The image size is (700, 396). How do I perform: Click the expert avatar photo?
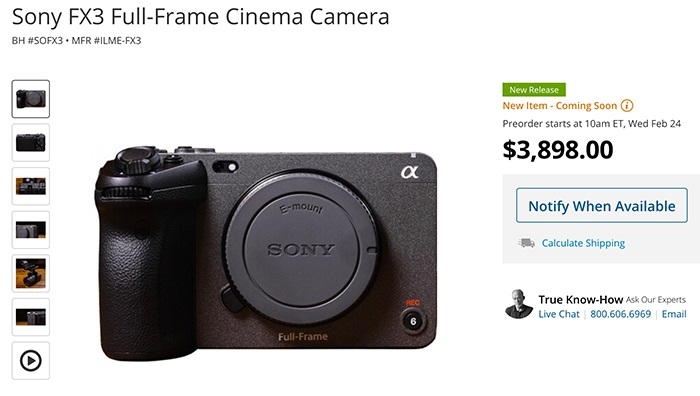519,304
